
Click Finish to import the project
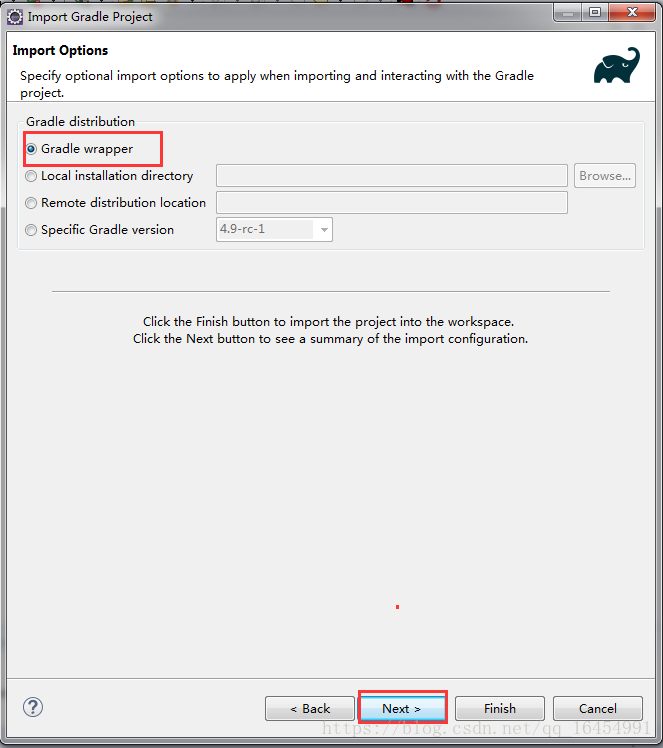[x=500, y=708]
